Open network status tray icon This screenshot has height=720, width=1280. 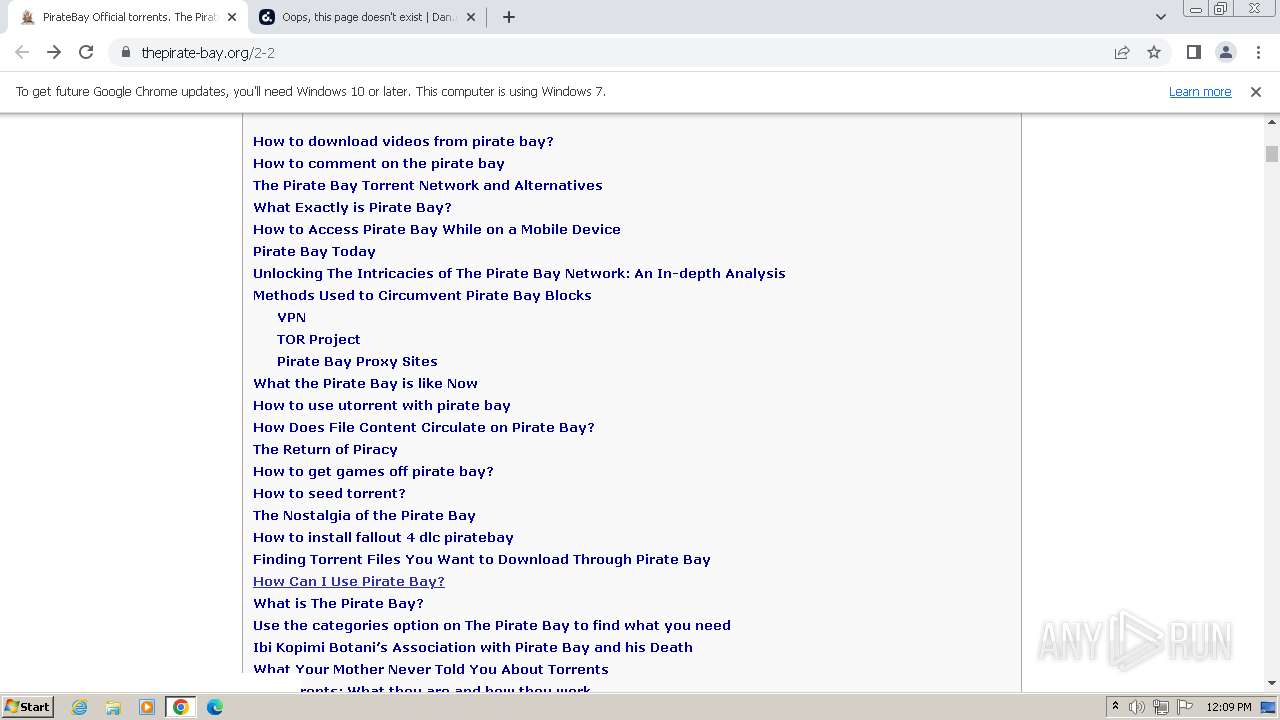click(1161, 707)
